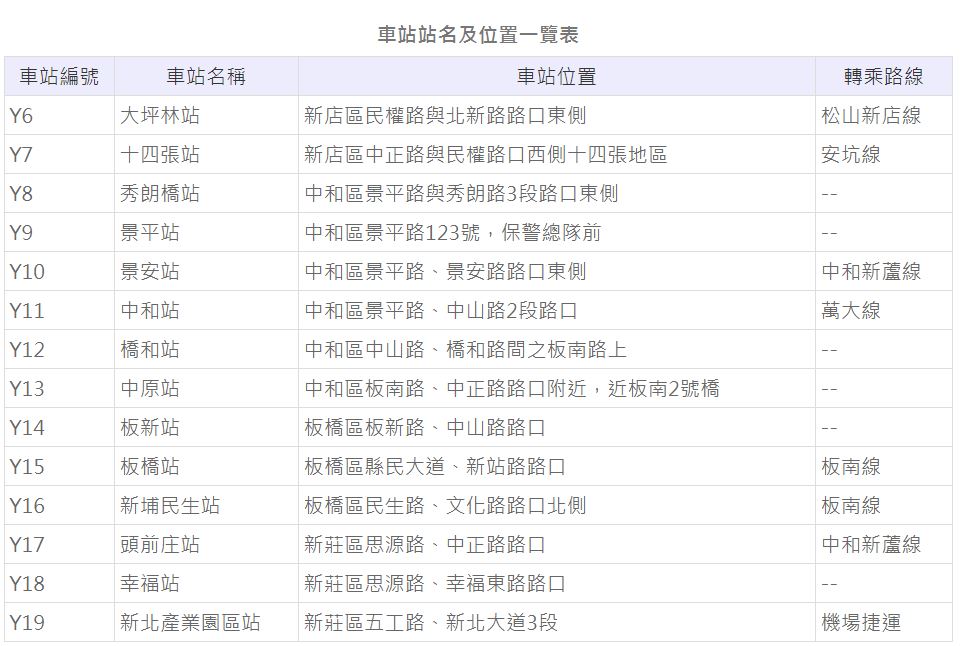
Task: Select the 車站位置 column header
Action: tap(556, 76)
